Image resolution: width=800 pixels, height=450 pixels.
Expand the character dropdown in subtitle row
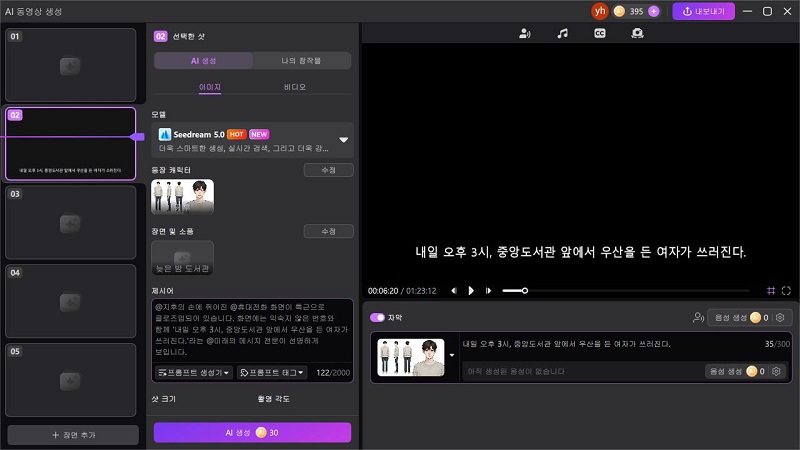pos(452,355)
